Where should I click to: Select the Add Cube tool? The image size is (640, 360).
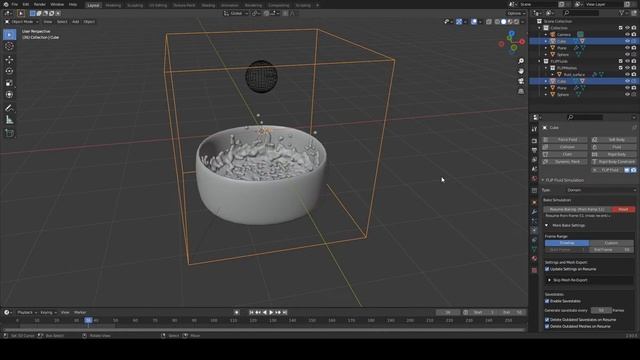click(x=9, y=133)
